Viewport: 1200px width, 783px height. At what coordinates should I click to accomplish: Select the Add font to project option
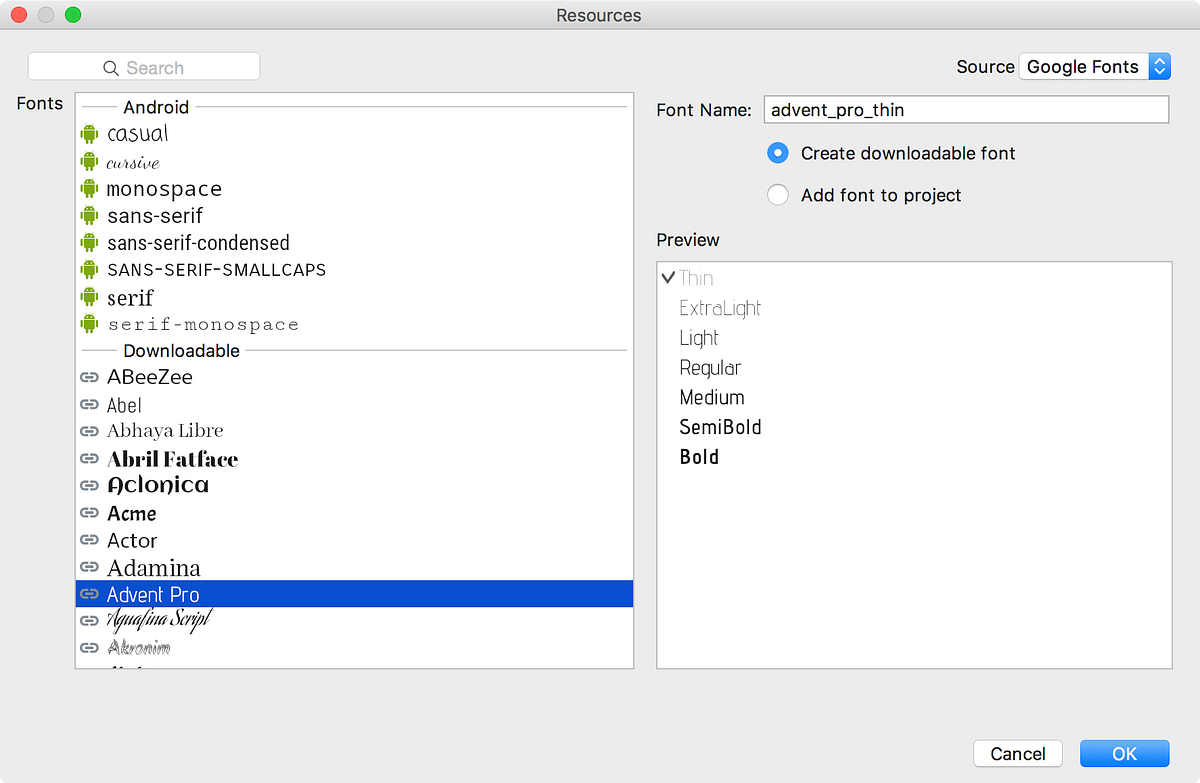click(778, 195)
